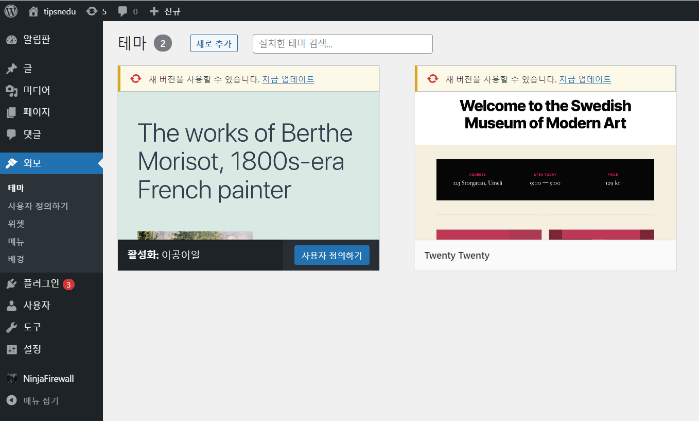Open the 사용자 menu label
699x421 pixels.
(x=37, y=305)
